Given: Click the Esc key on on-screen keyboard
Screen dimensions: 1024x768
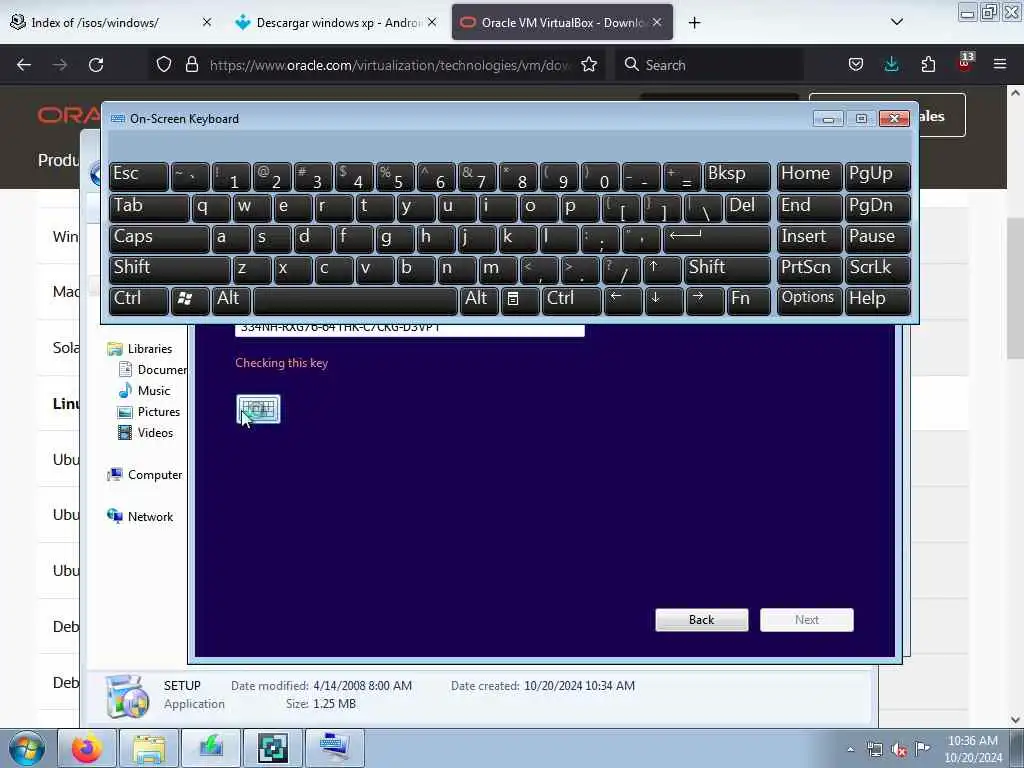Looking at the screenshot, I should tap(138, 176).
